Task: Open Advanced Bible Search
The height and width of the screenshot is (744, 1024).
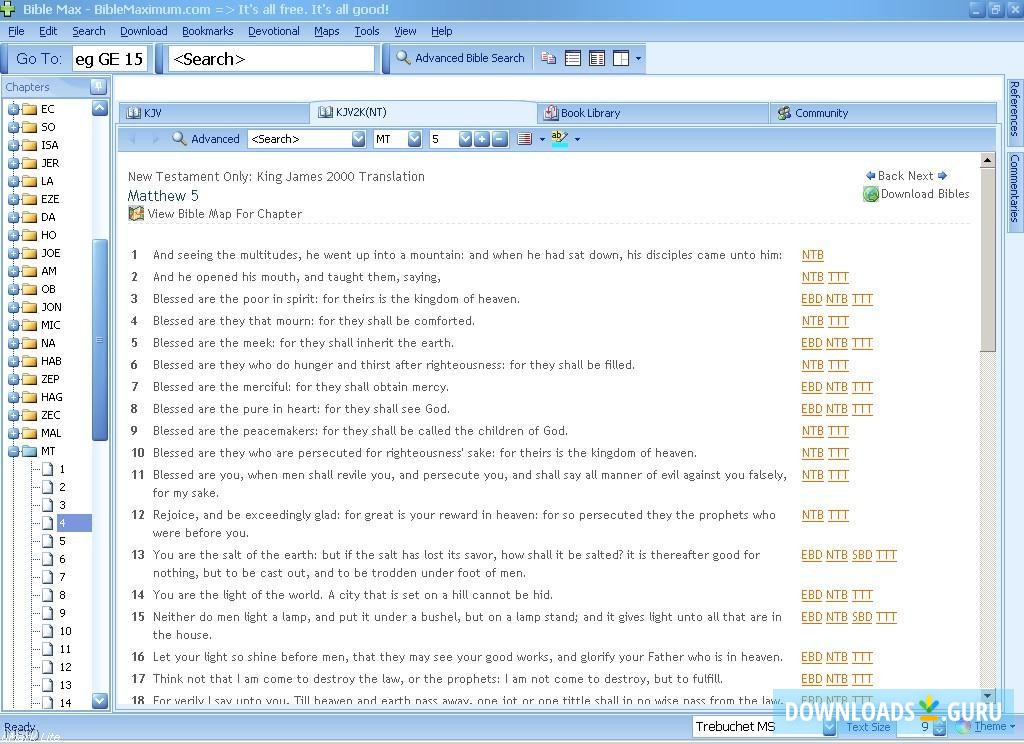Action: click(x=460, y=58)
